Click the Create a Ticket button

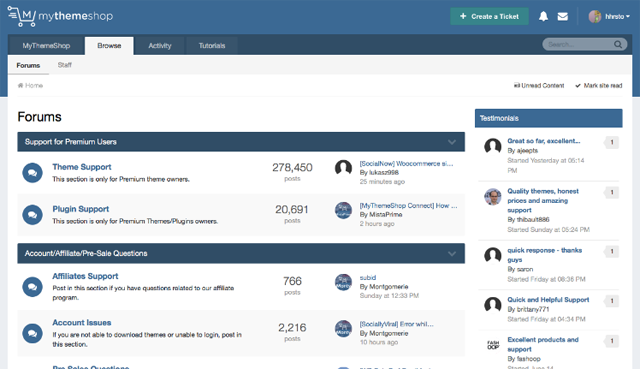tap(489, 16)
